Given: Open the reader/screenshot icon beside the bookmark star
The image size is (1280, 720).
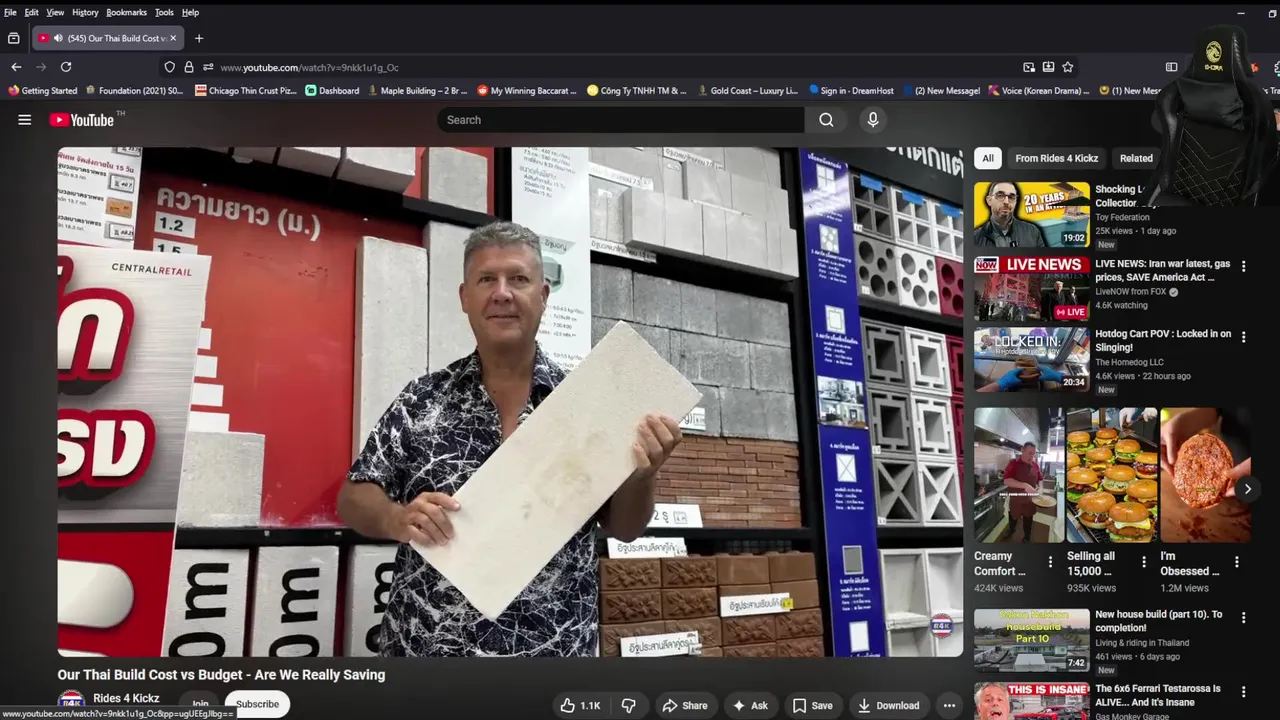Looking at the screenshot, I should [x=1048, y=67].
